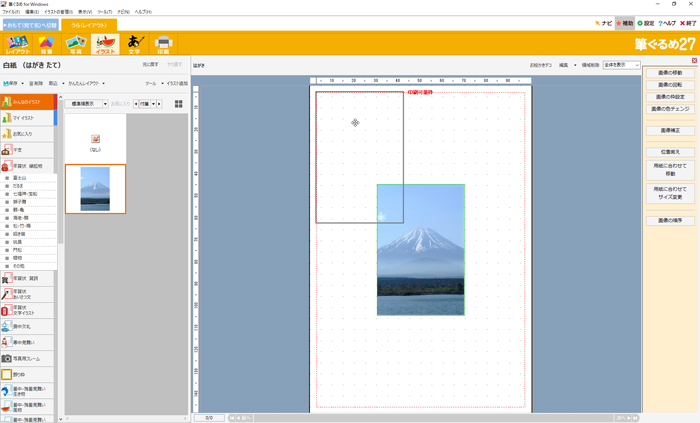Select the 背景 (Background) tool icon
The width and height of the screenshot is (700, 423).
click(46, 43)
